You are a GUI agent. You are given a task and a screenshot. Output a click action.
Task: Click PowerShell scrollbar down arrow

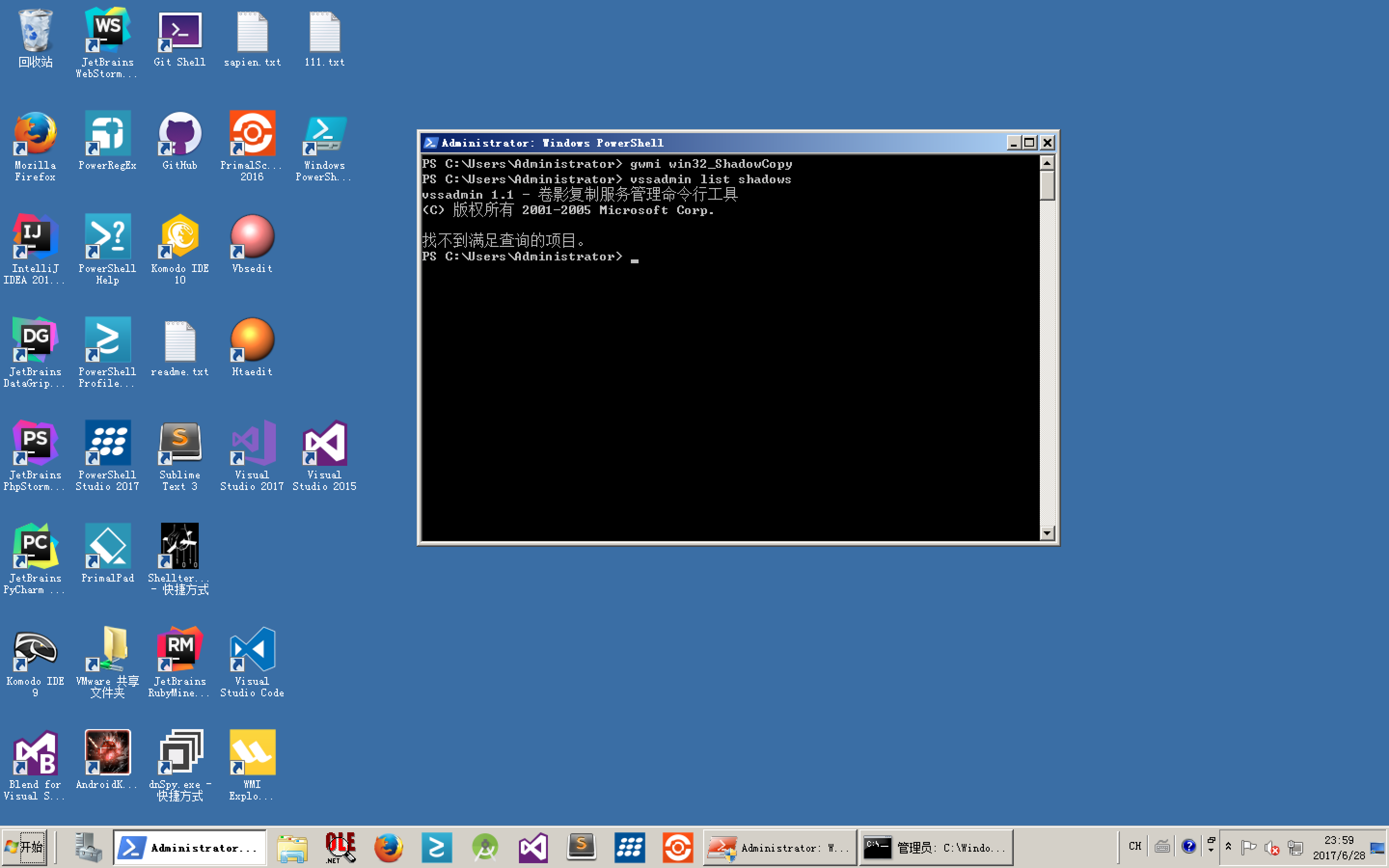pos(1047,533)
